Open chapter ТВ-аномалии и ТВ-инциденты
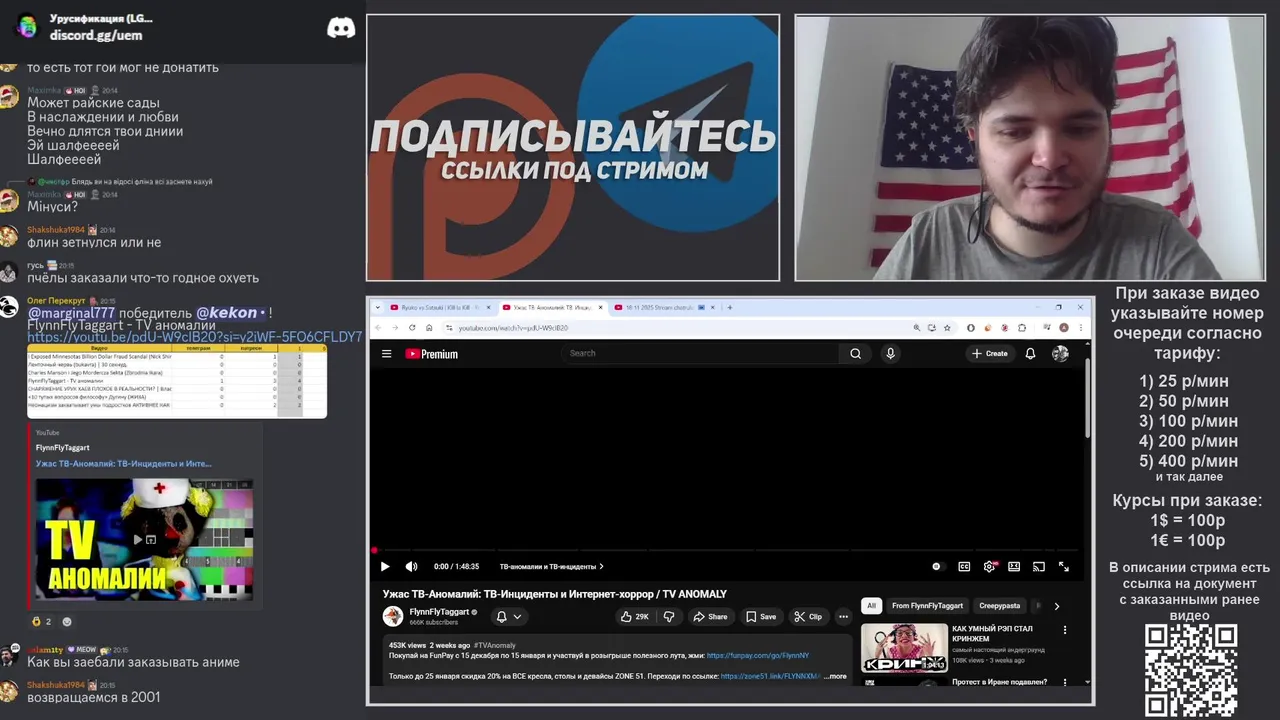1280x720 pixels. pyautogui.click(x=551, y=566)
